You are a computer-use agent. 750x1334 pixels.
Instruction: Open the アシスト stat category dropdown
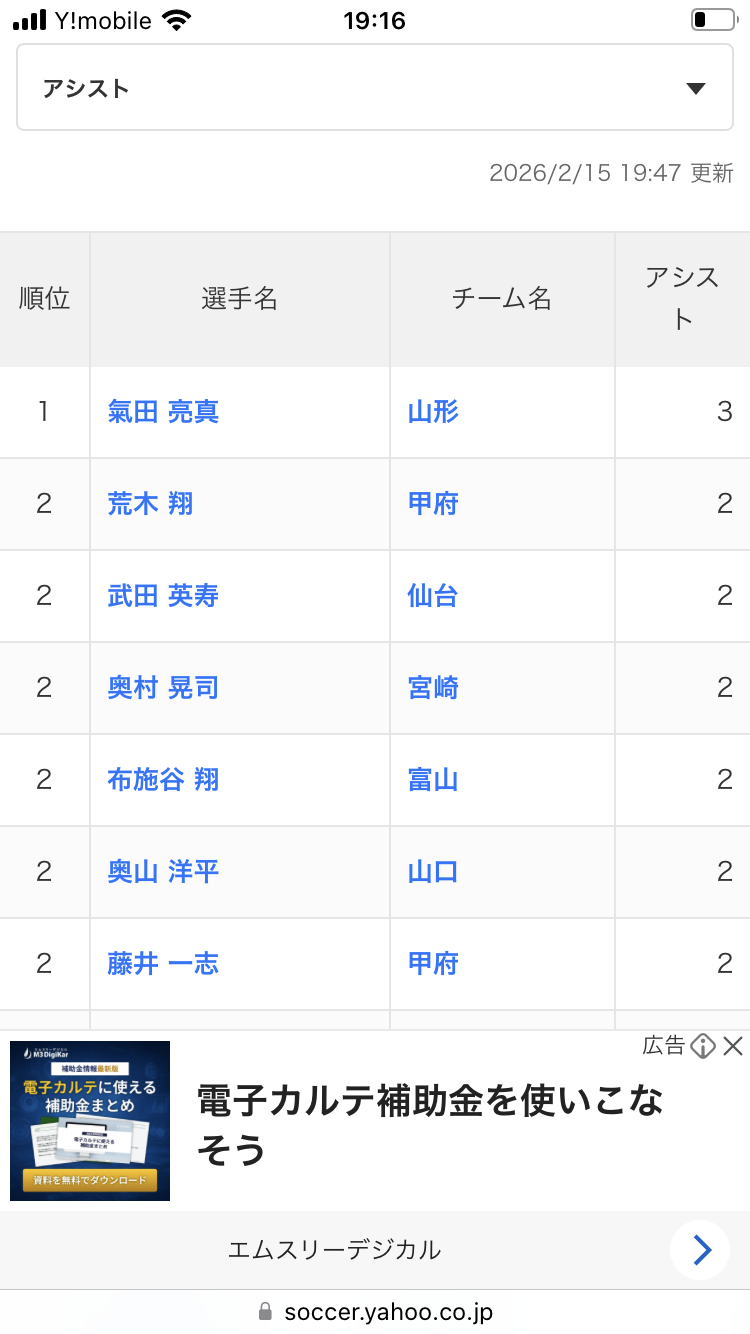pyautogui.click(x=374, y=88)
